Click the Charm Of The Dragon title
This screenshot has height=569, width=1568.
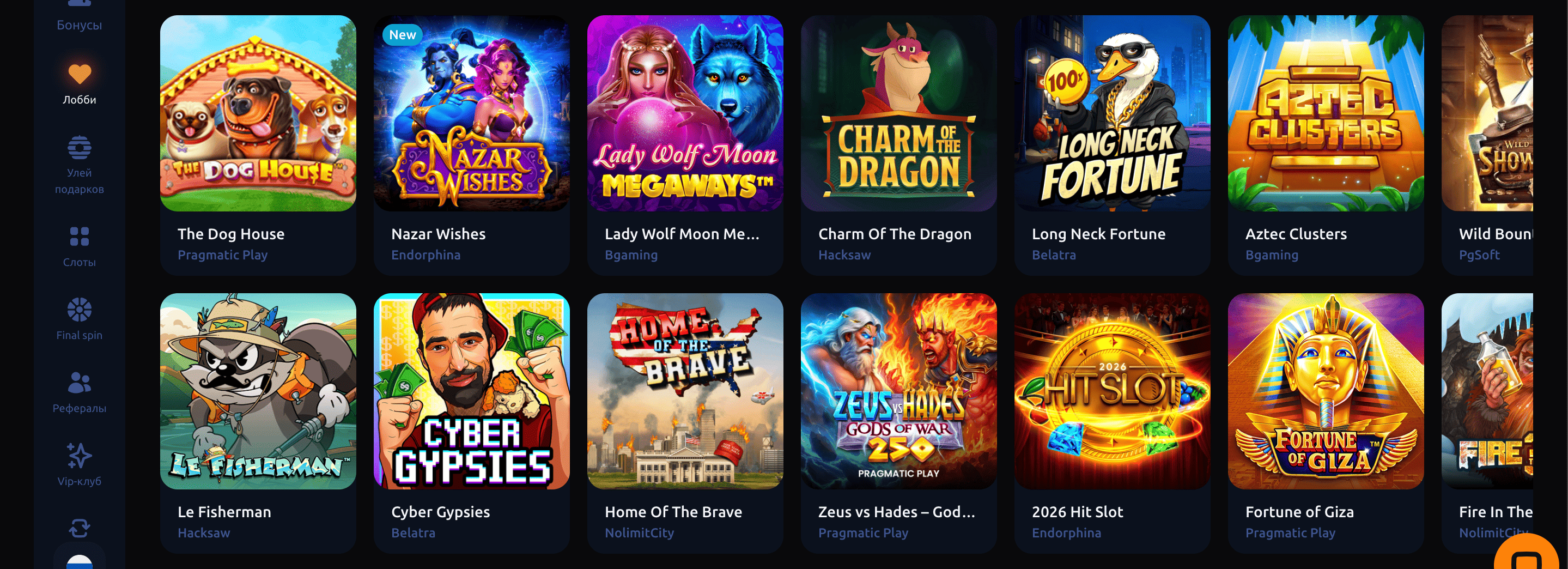coord(895,234)
